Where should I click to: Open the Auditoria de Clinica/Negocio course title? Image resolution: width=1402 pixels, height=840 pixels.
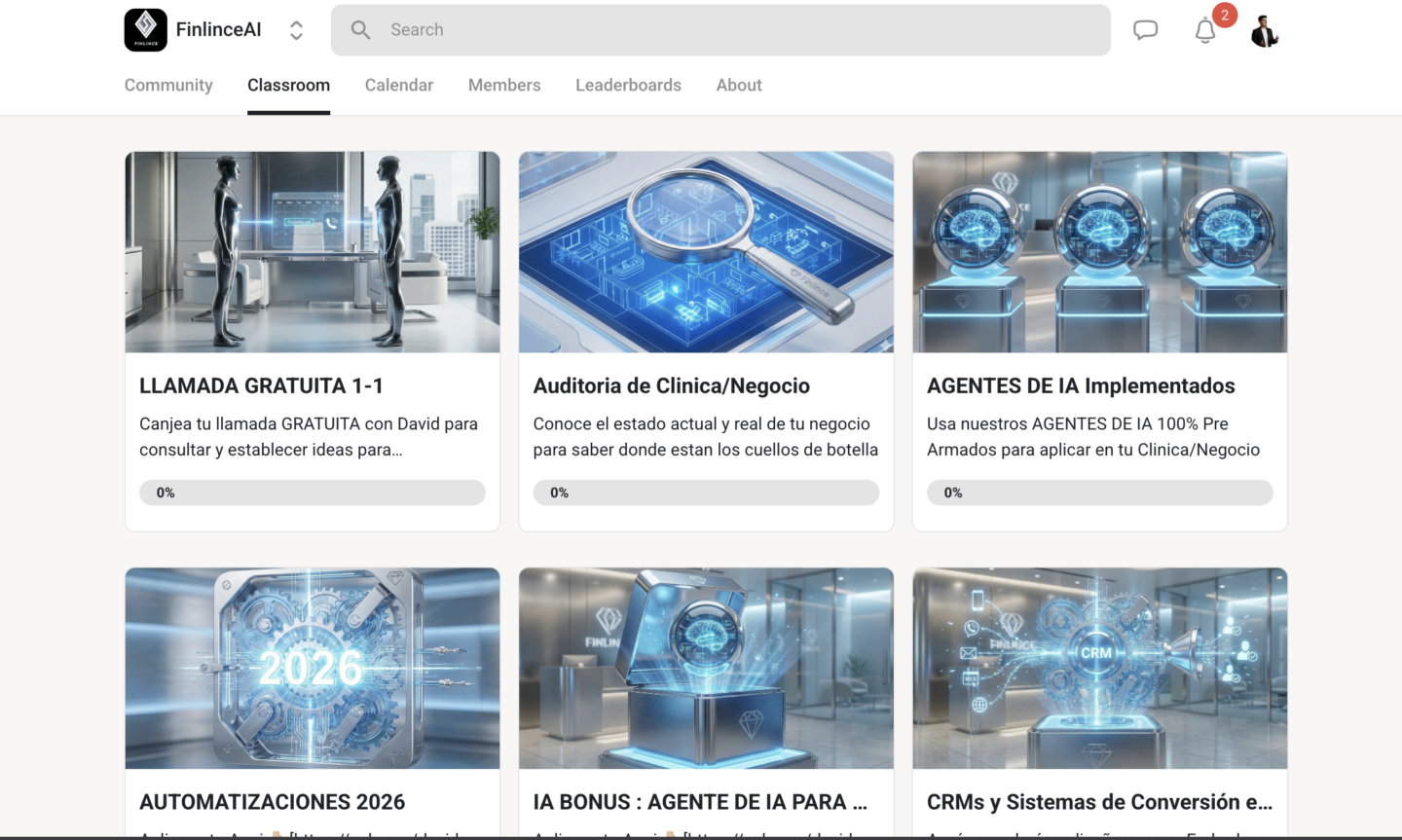click(x=672, y=386)
